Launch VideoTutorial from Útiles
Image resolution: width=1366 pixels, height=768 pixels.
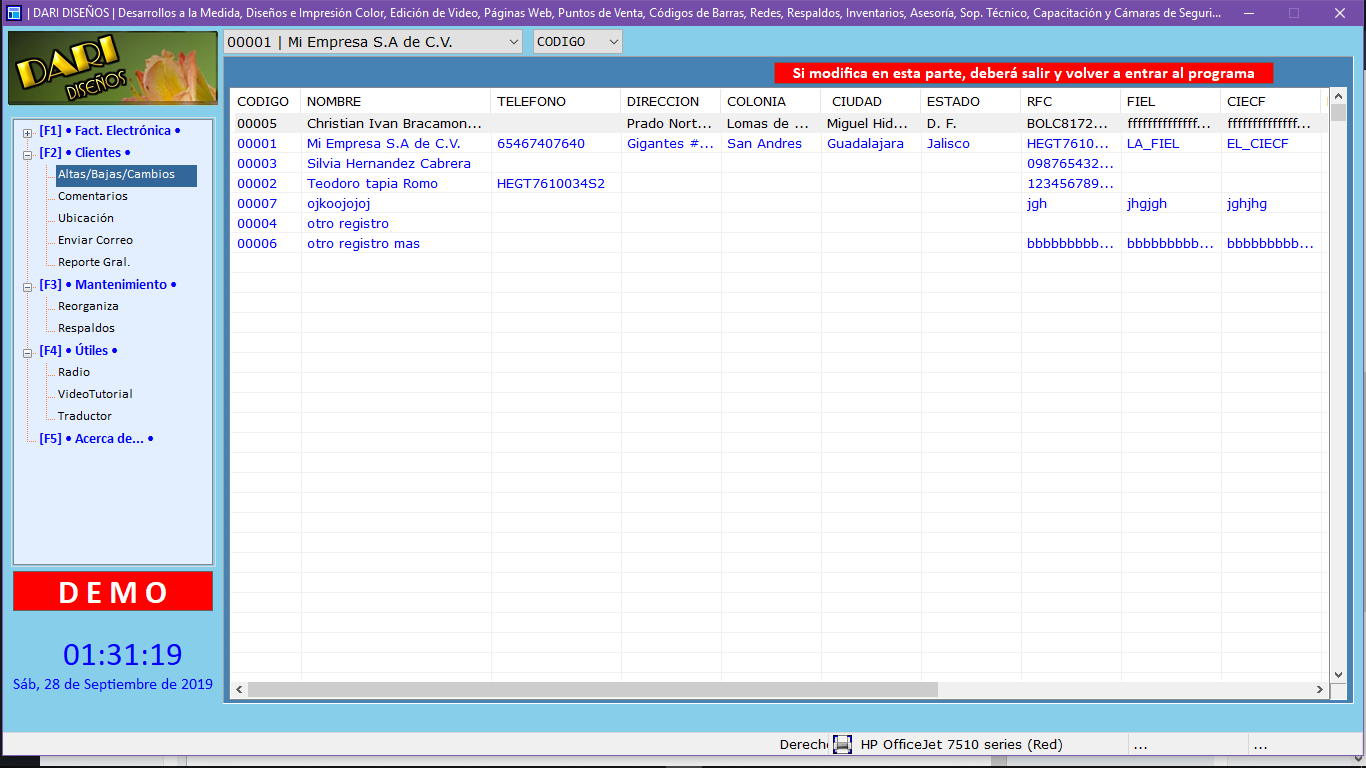95,394
